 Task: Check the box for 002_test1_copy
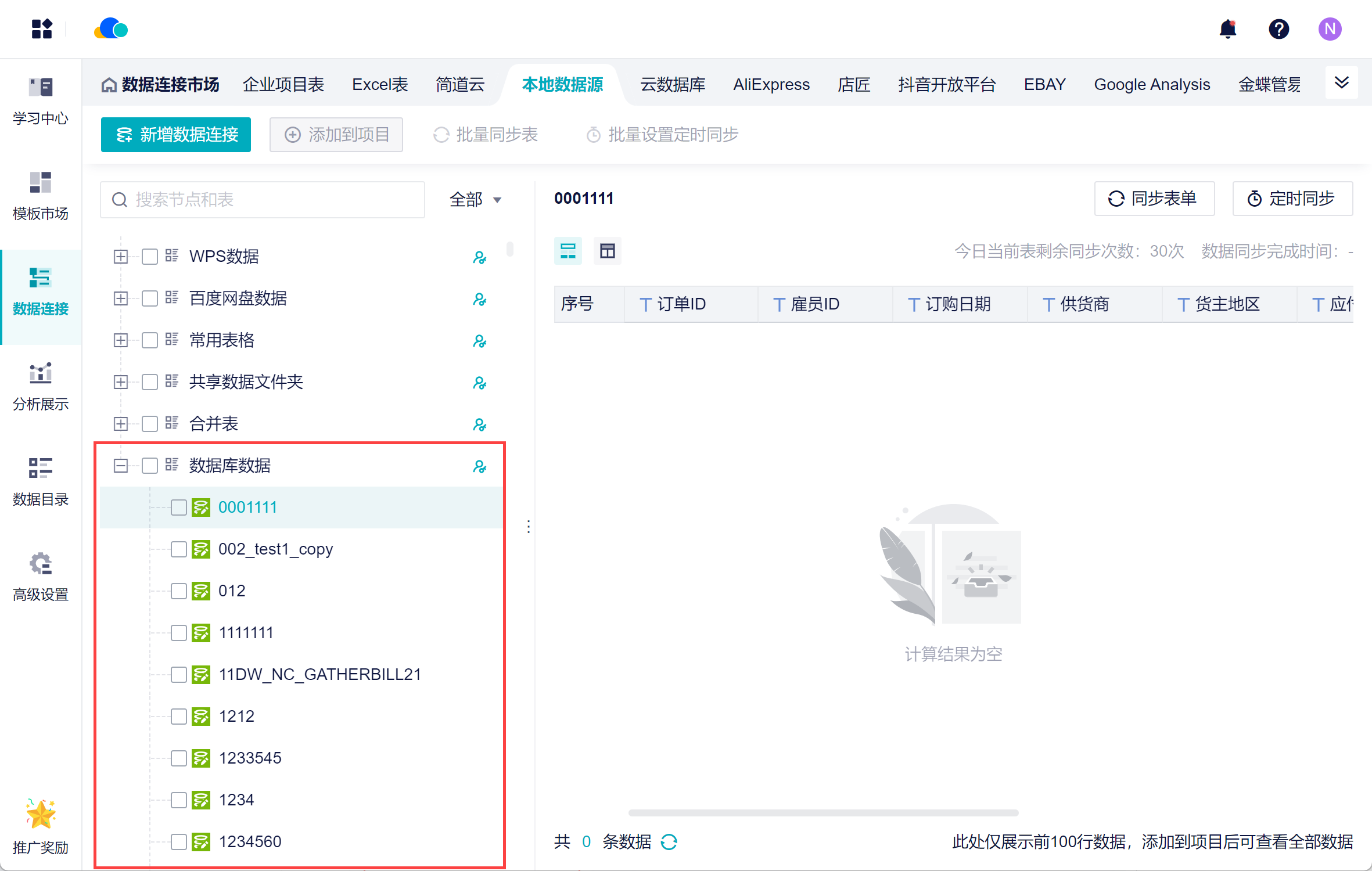pos(179,549)
